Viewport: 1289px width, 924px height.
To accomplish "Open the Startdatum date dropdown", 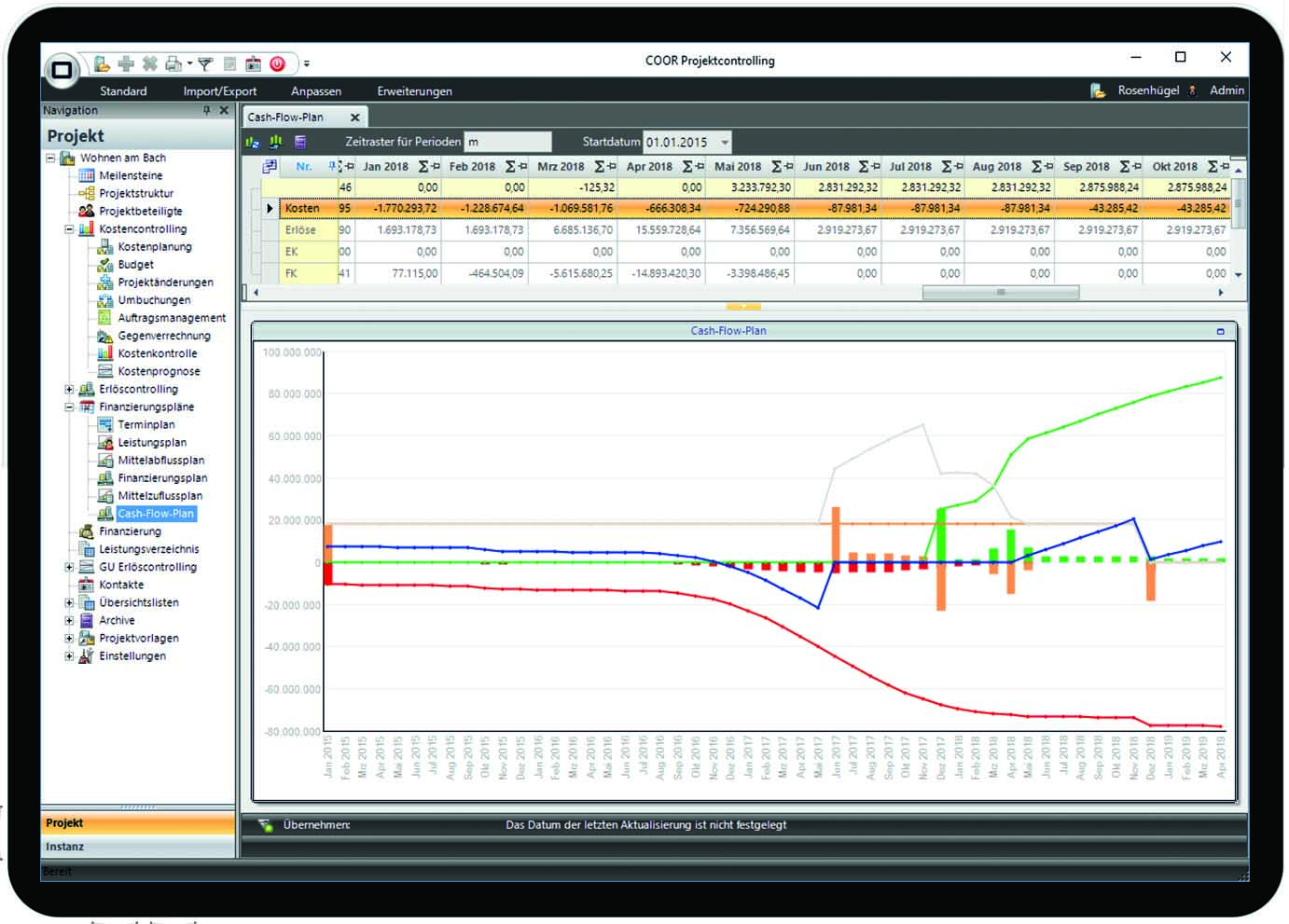I will pos(725,143).
